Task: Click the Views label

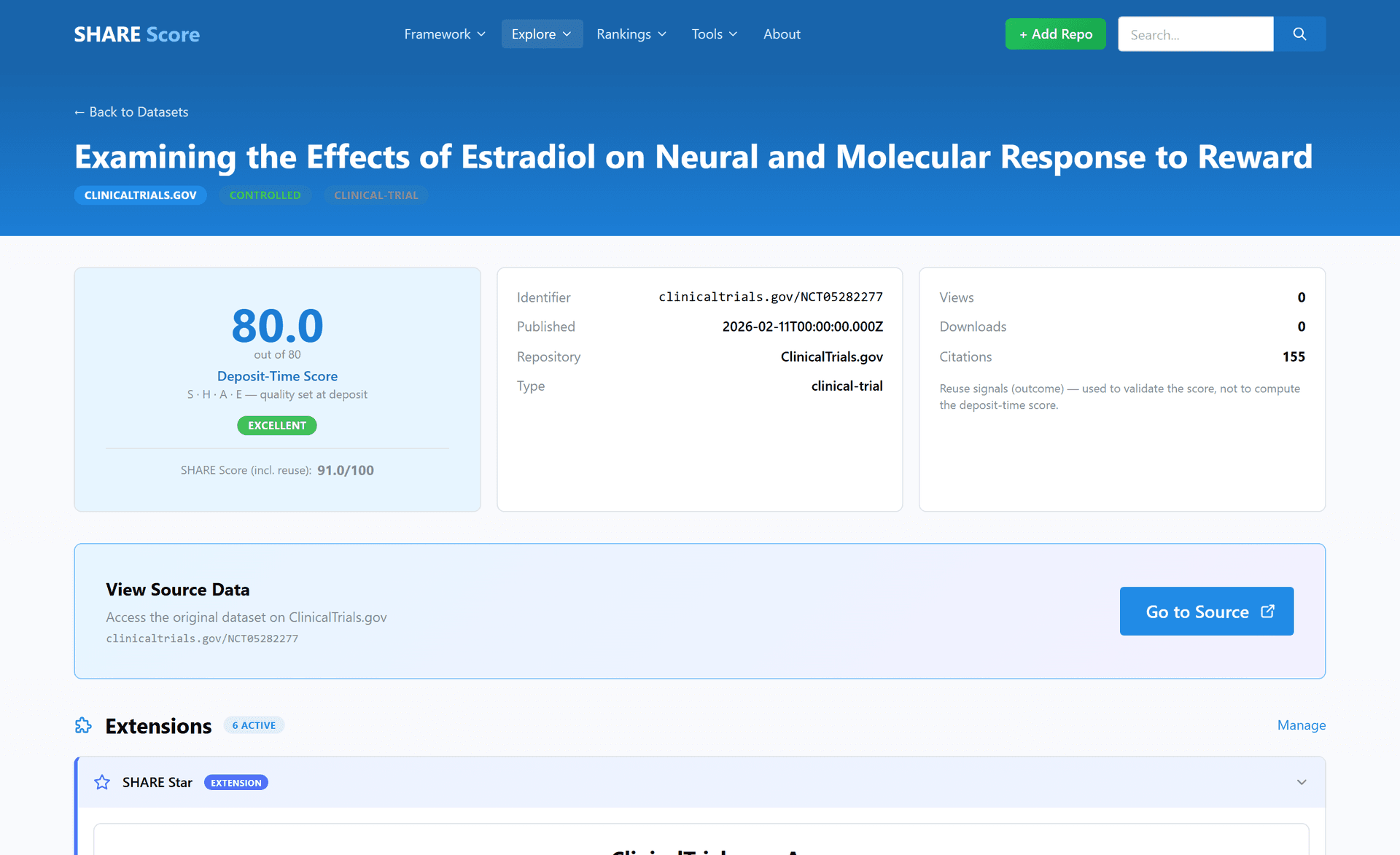Action: tap(957, 297)
